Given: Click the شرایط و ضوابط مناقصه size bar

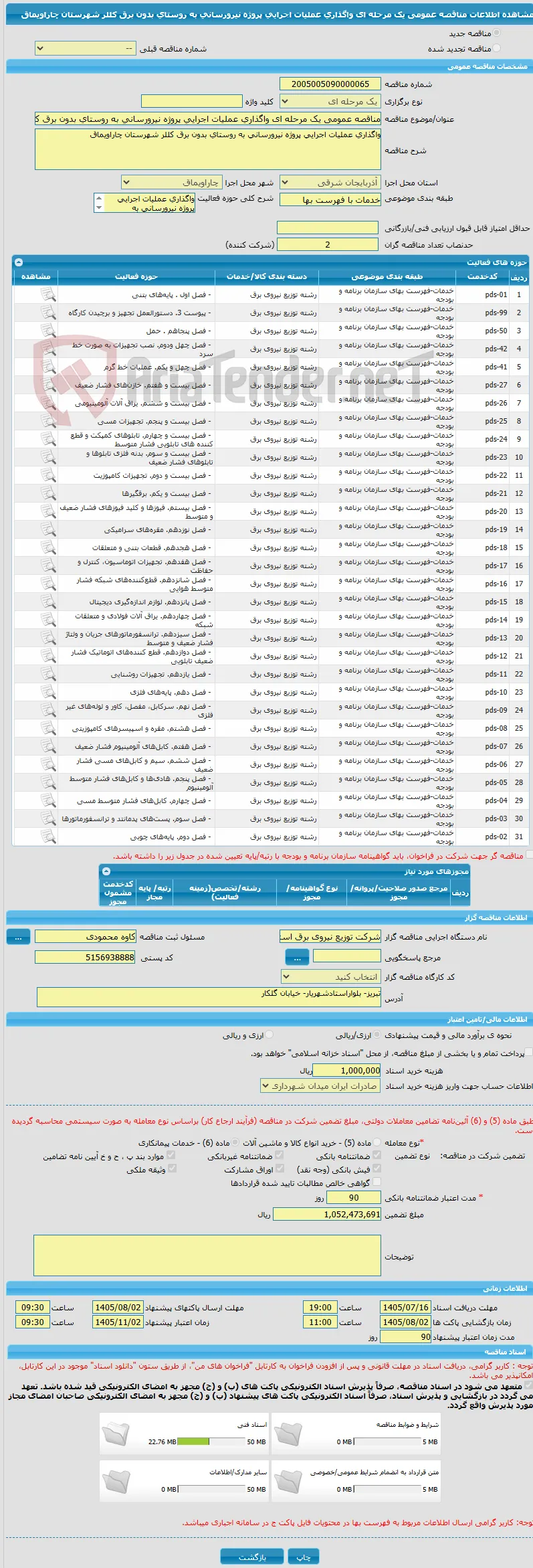Looking at the screenshot, I should pos(387,1442).
